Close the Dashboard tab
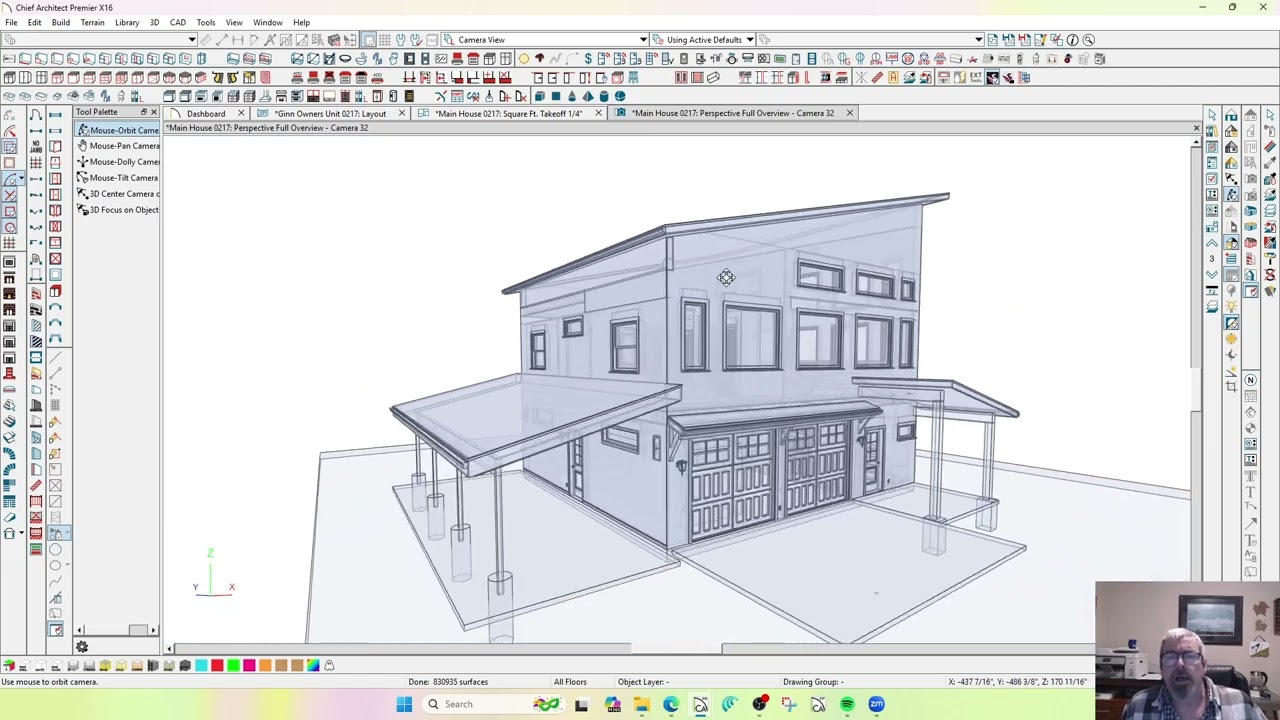The image size is (1280, 720). [x=241, y=113]
